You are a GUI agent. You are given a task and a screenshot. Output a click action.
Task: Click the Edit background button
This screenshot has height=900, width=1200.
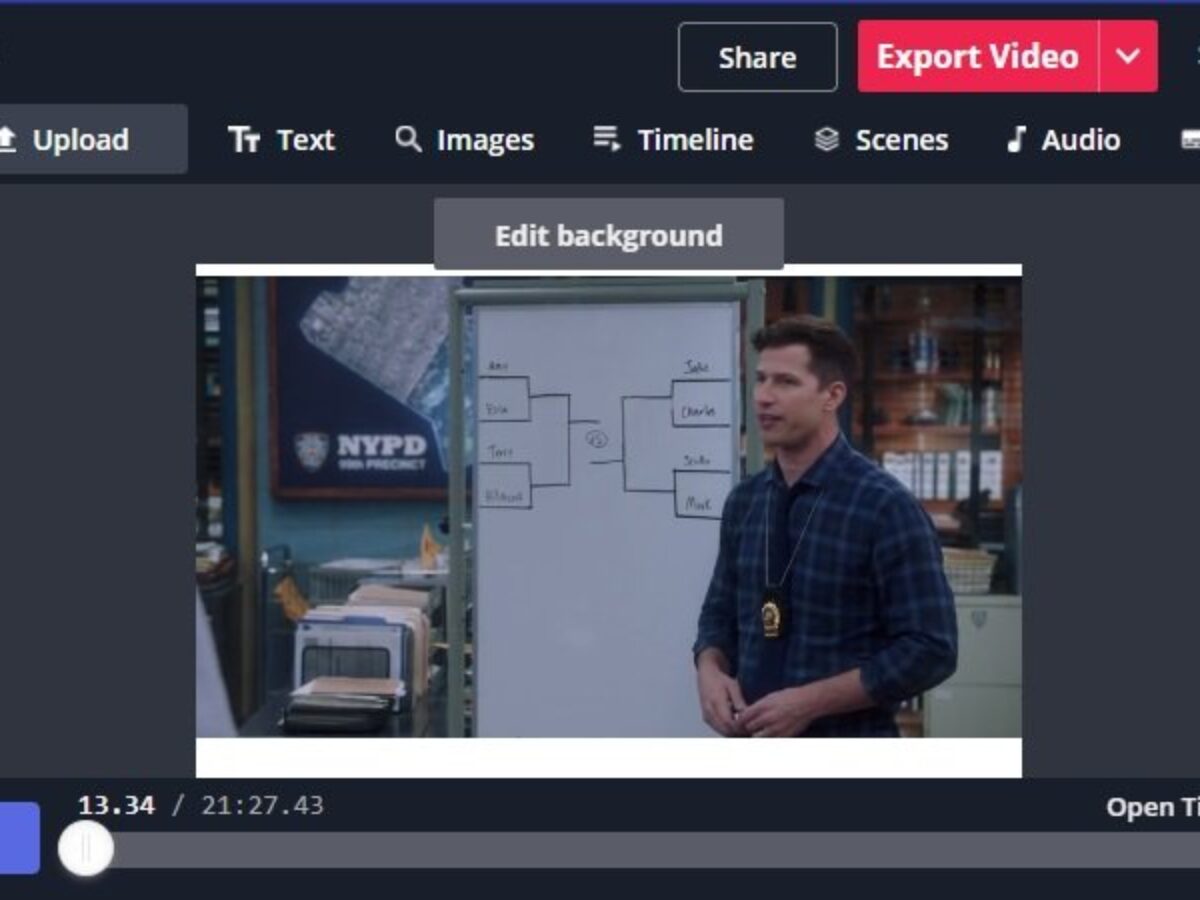pos(609,235)
